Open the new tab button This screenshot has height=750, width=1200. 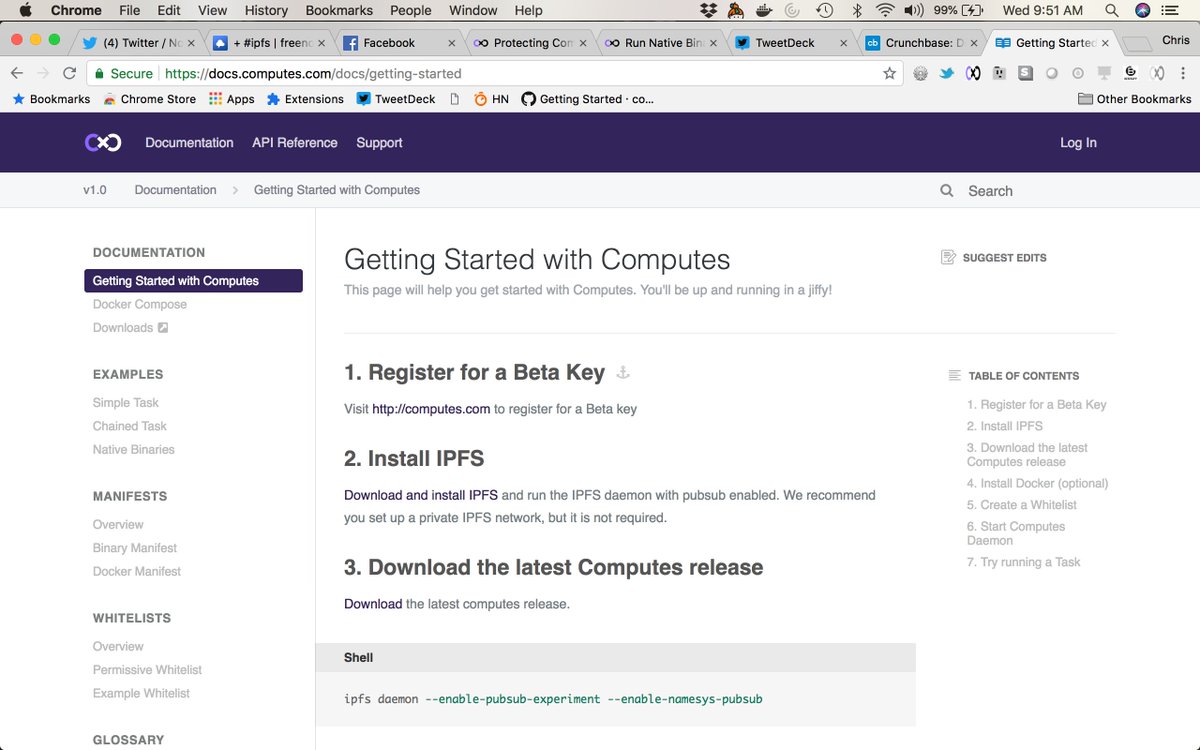click(1137, 44)
